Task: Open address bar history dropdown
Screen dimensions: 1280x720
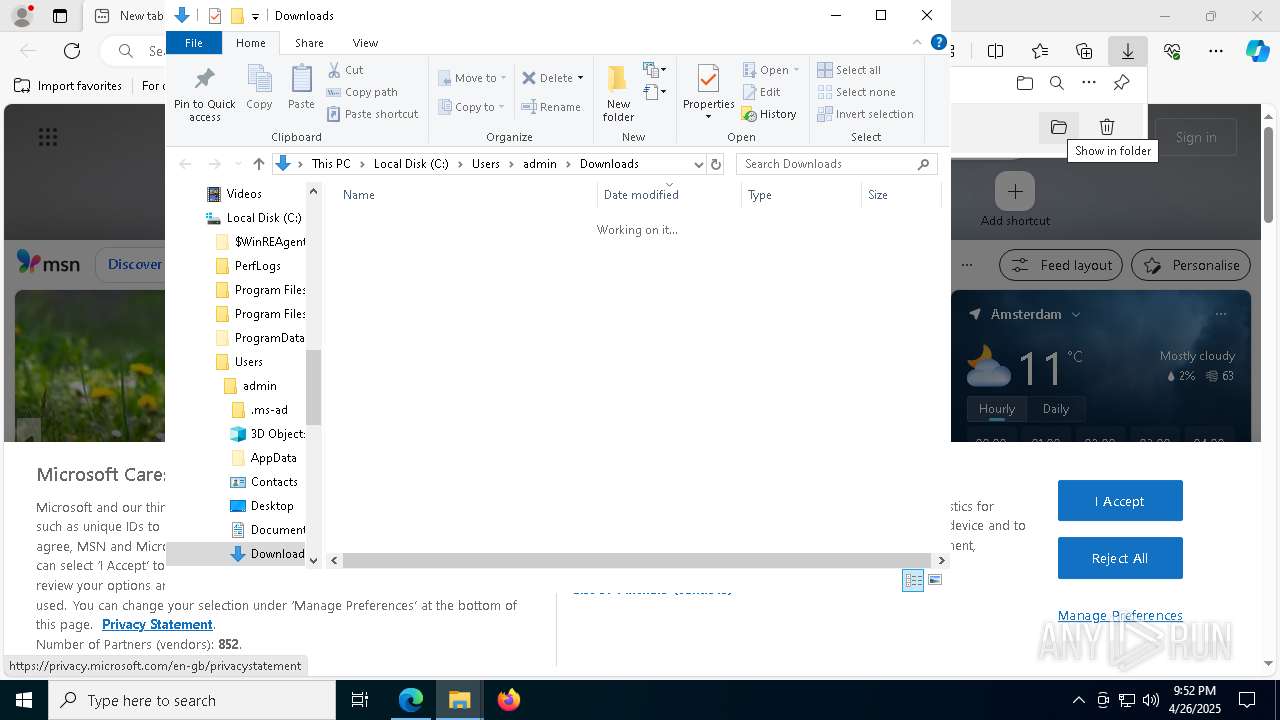Action: (x=698, y=164)
